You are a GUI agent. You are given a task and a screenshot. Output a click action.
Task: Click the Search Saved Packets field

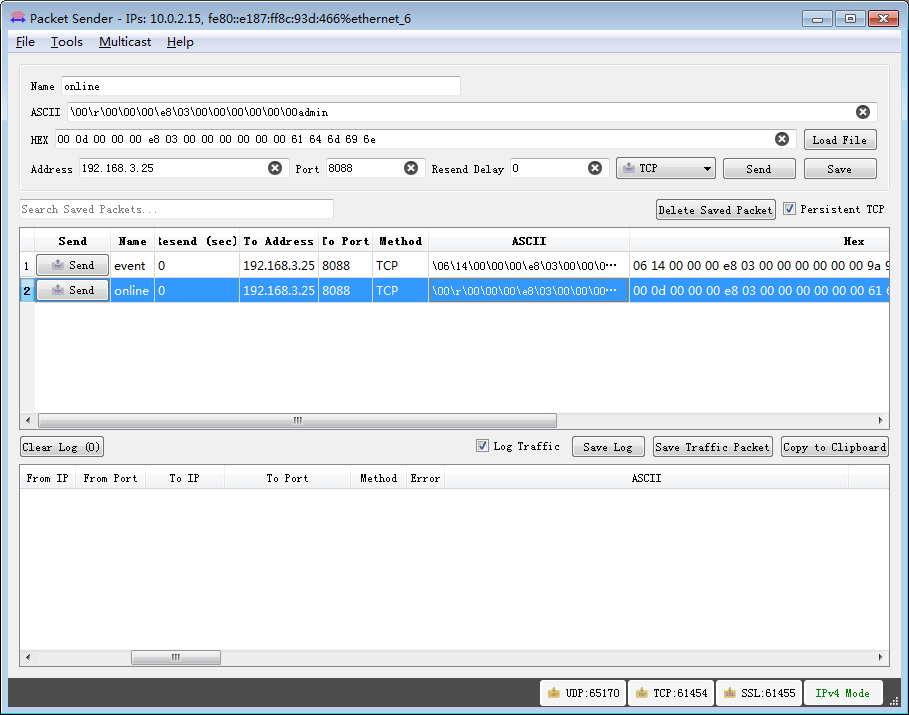coord(176,209)
